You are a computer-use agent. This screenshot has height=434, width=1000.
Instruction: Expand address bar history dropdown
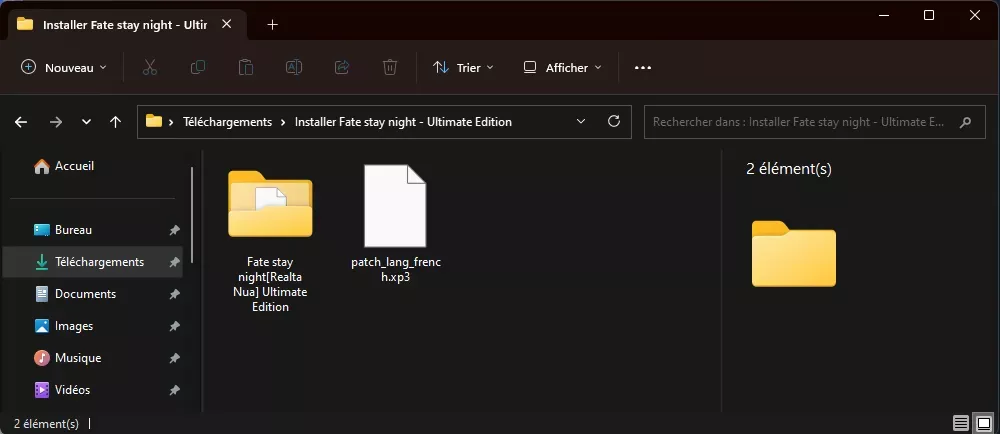tap(580, 121)
